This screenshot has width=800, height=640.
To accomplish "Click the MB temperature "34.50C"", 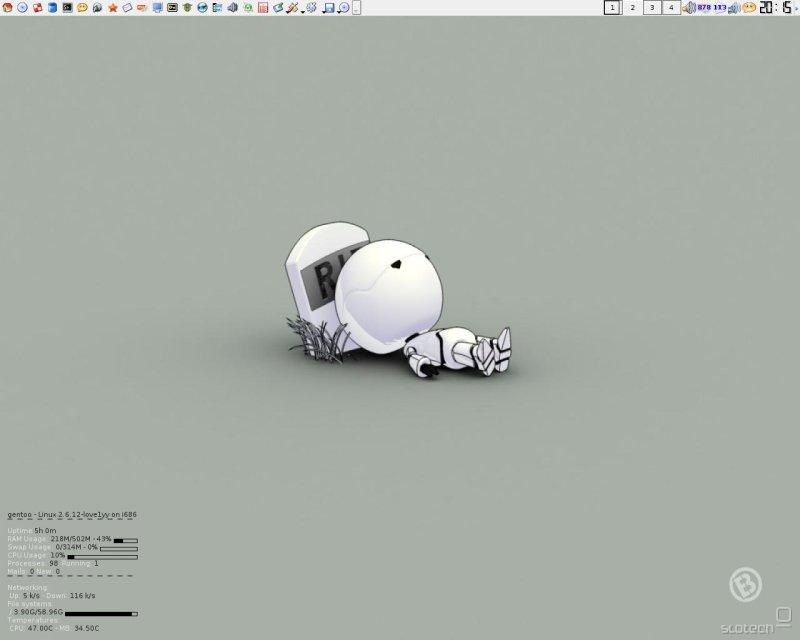I will click(x=87, y=628).
